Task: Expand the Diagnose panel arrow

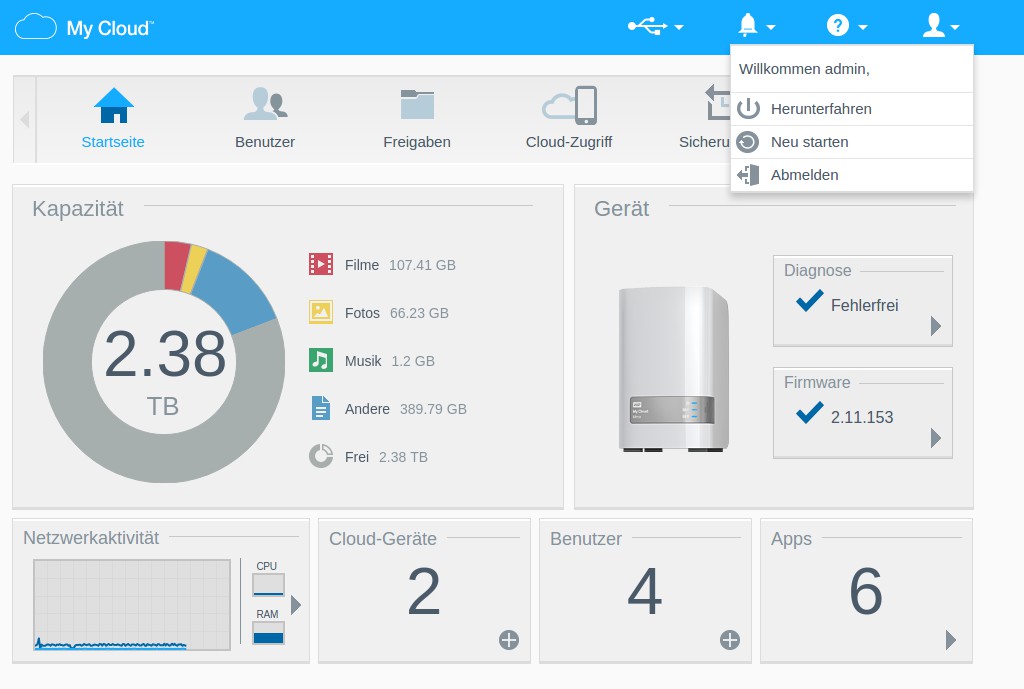Action: 936,326
